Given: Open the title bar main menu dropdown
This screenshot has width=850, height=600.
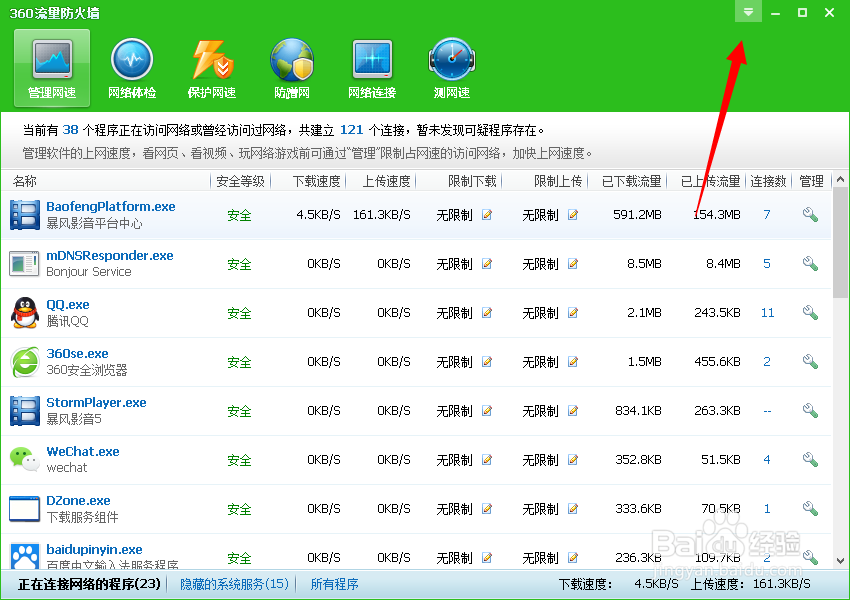Looking at the screenshot, I should (748, 12).
